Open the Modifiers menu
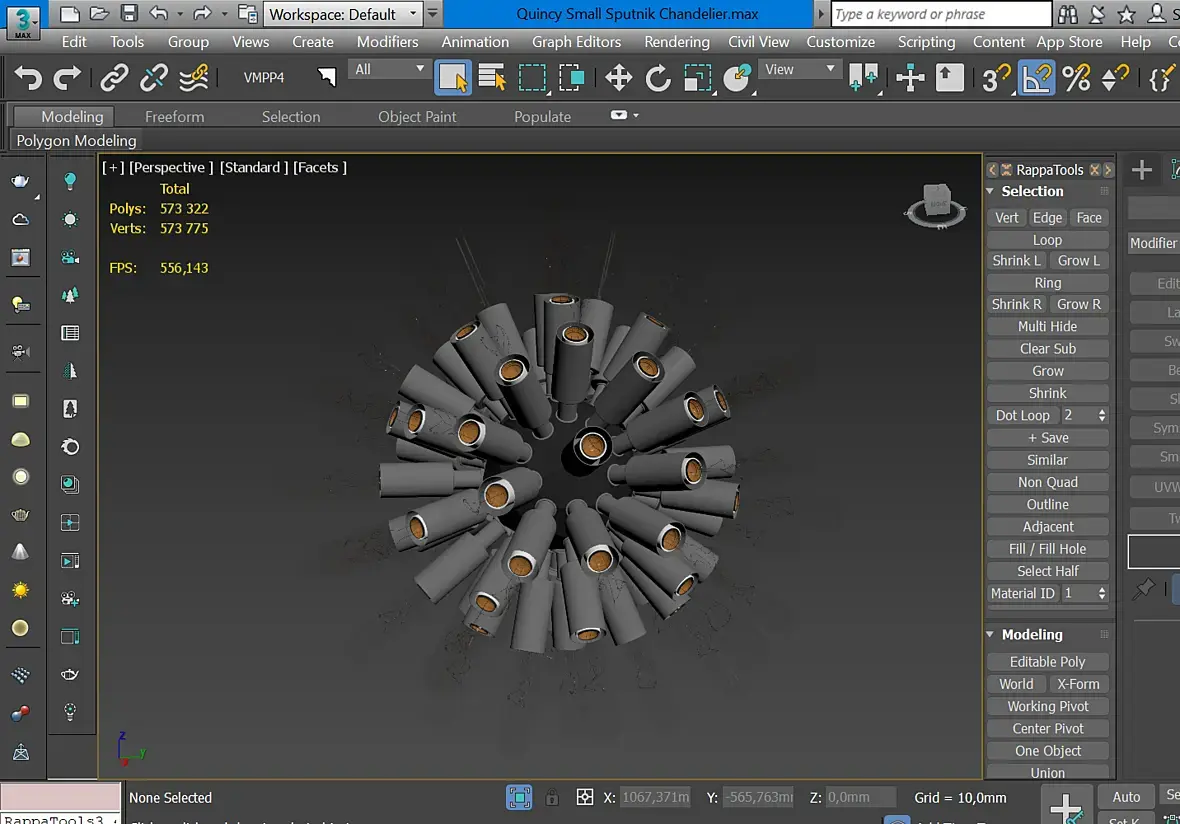Image resolution: width=1180 pixels, height=824 pixels. (387, 42)
